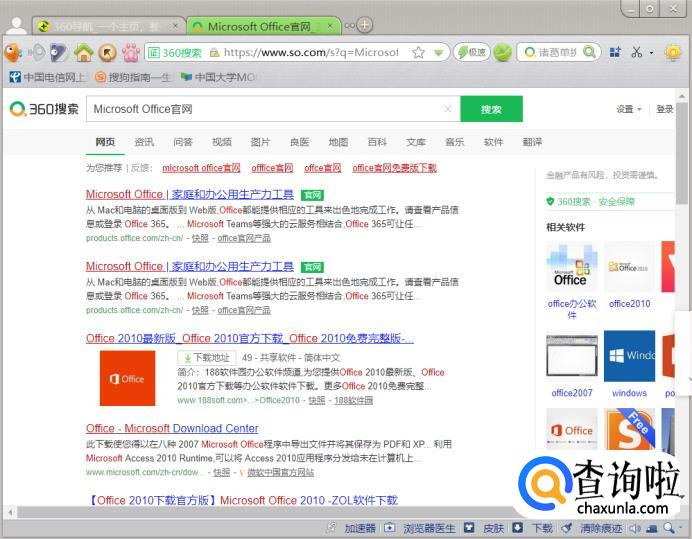Click 清除痕迹 broom icon
The height and width of the screenshot is (539, 692).
click(567, 528)
